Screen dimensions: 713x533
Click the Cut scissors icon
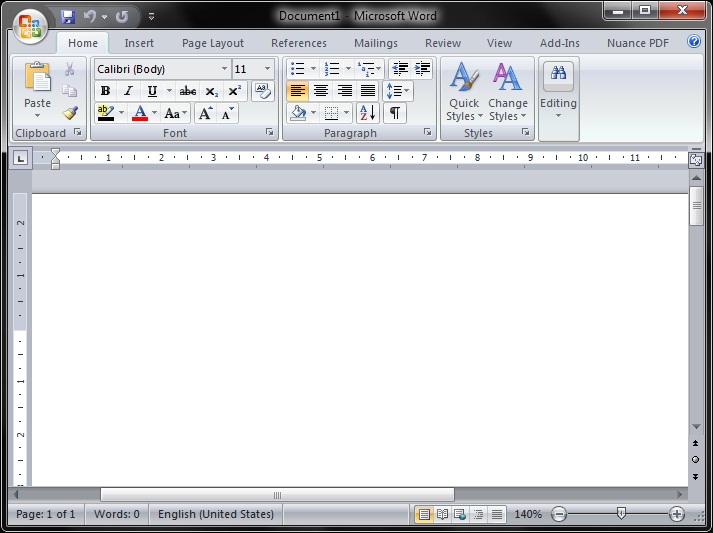pyautogui.click(x=70, y=69)
